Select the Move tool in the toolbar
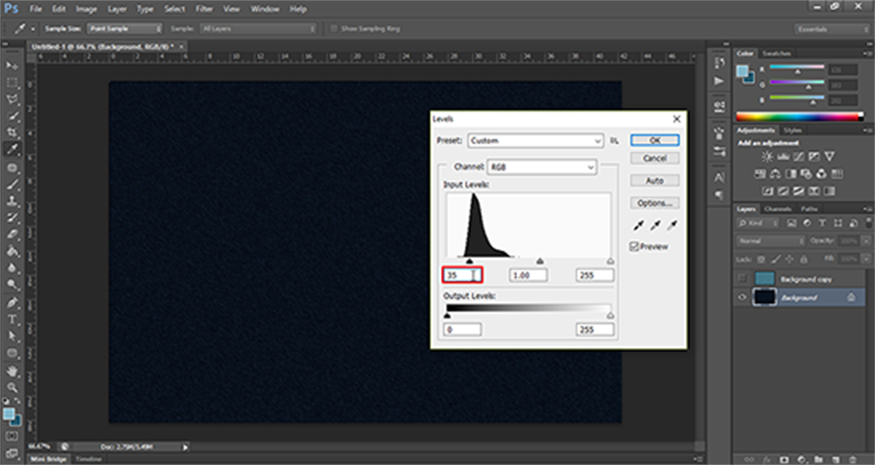 point(12,64)
